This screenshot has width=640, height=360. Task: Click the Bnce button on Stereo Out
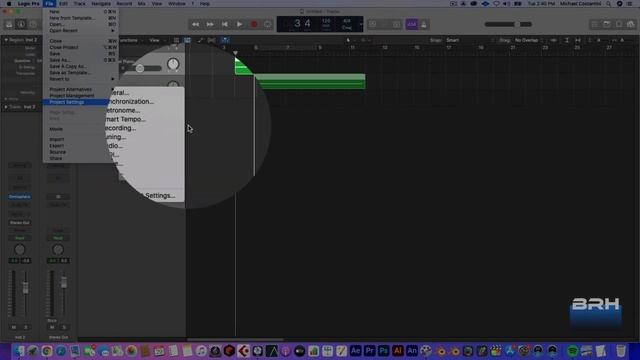tap(52, 321)
